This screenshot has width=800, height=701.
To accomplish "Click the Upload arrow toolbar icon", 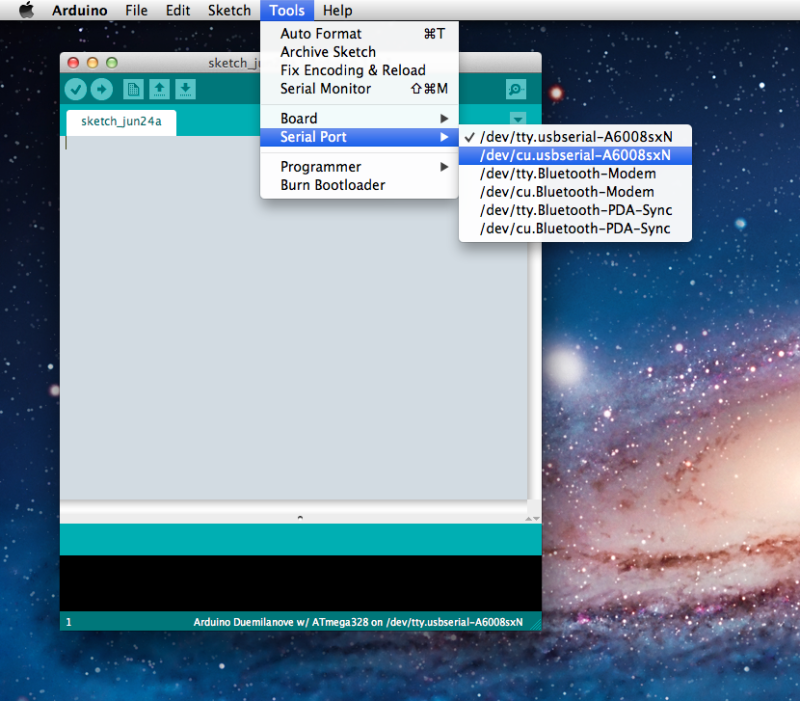I will tap(102, 89).
